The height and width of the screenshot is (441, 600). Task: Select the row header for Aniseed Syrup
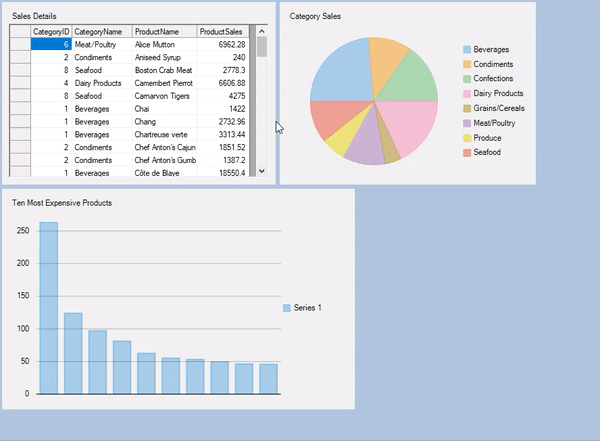20,58
